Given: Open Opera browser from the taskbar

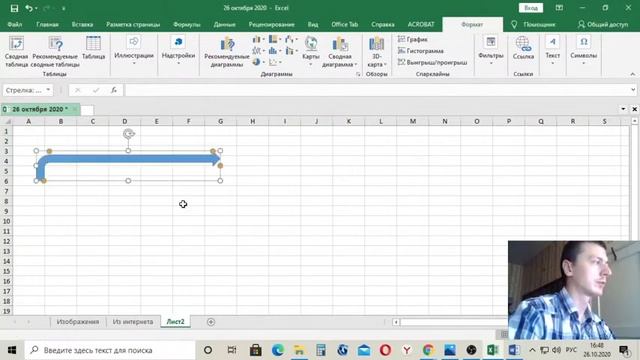Looking at the screenshot, I should point(385,350).
